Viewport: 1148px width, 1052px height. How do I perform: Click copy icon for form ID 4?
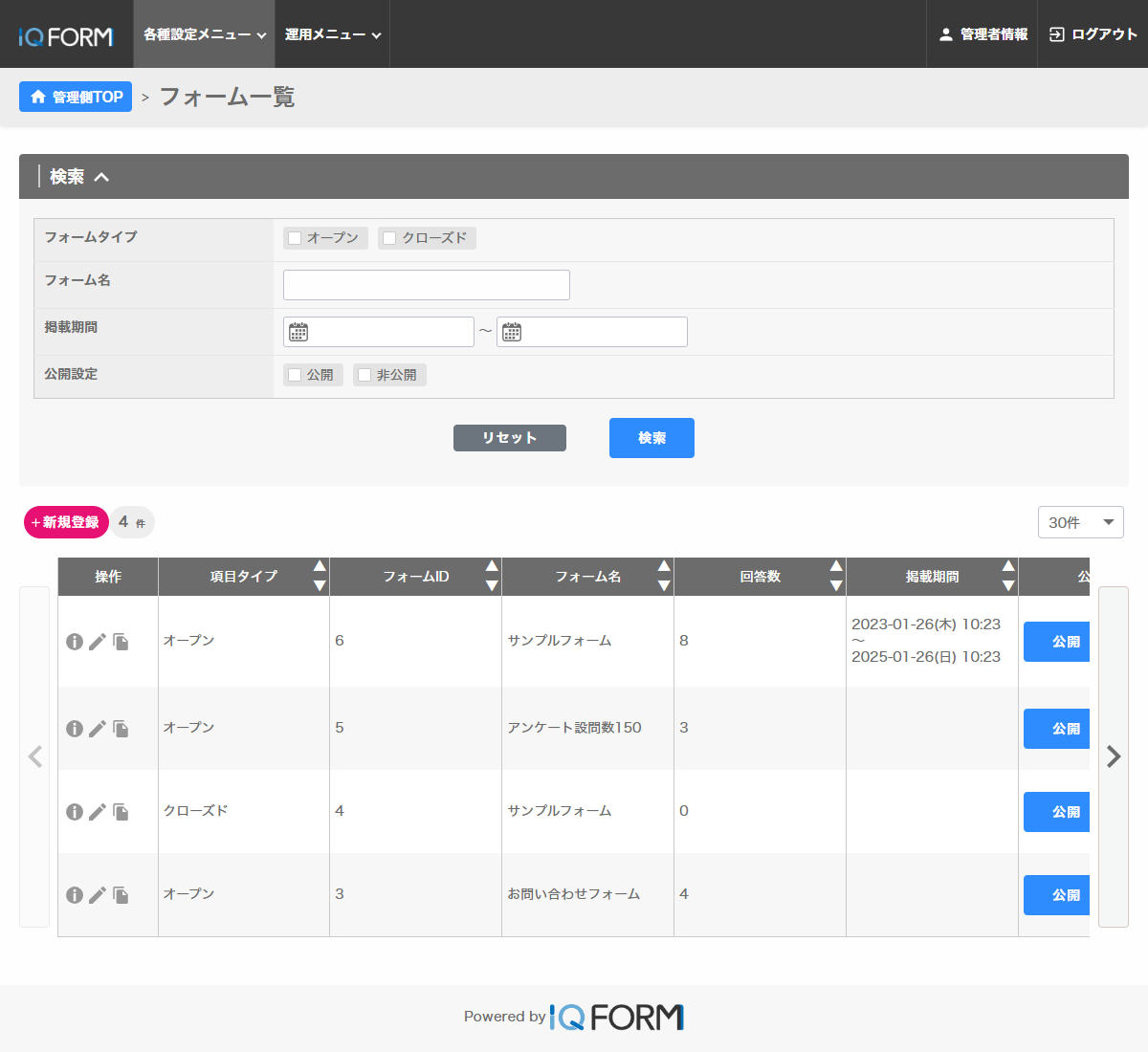(121, 812)
